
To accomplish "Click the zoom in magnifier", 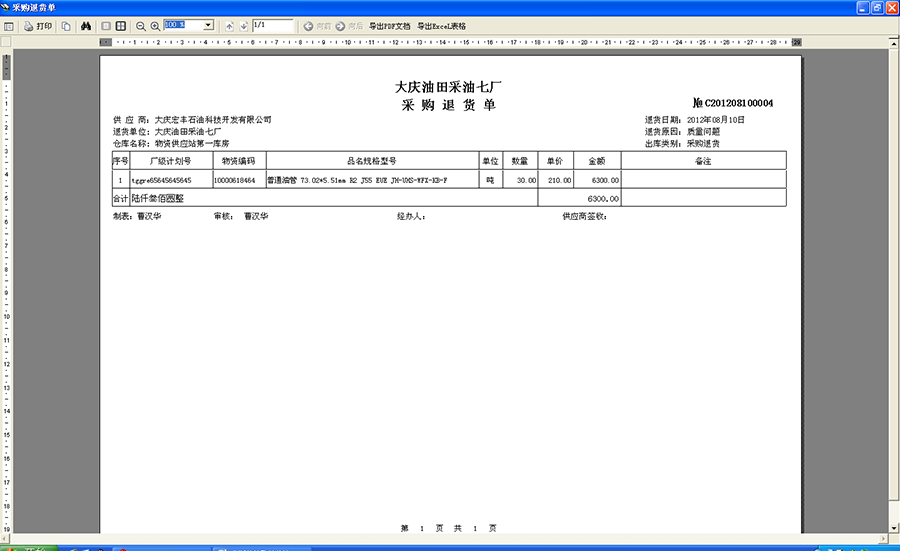I will pos(155,26).
